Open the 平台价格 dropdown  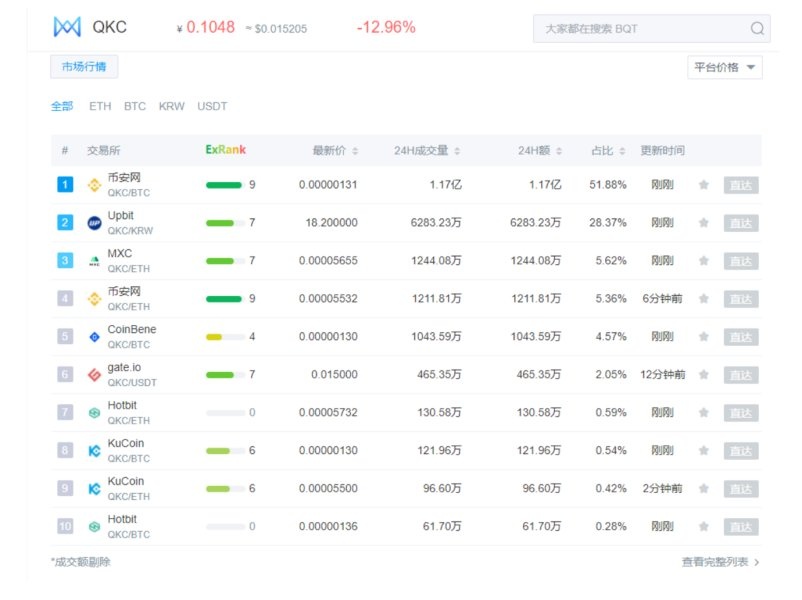(725, 67)
